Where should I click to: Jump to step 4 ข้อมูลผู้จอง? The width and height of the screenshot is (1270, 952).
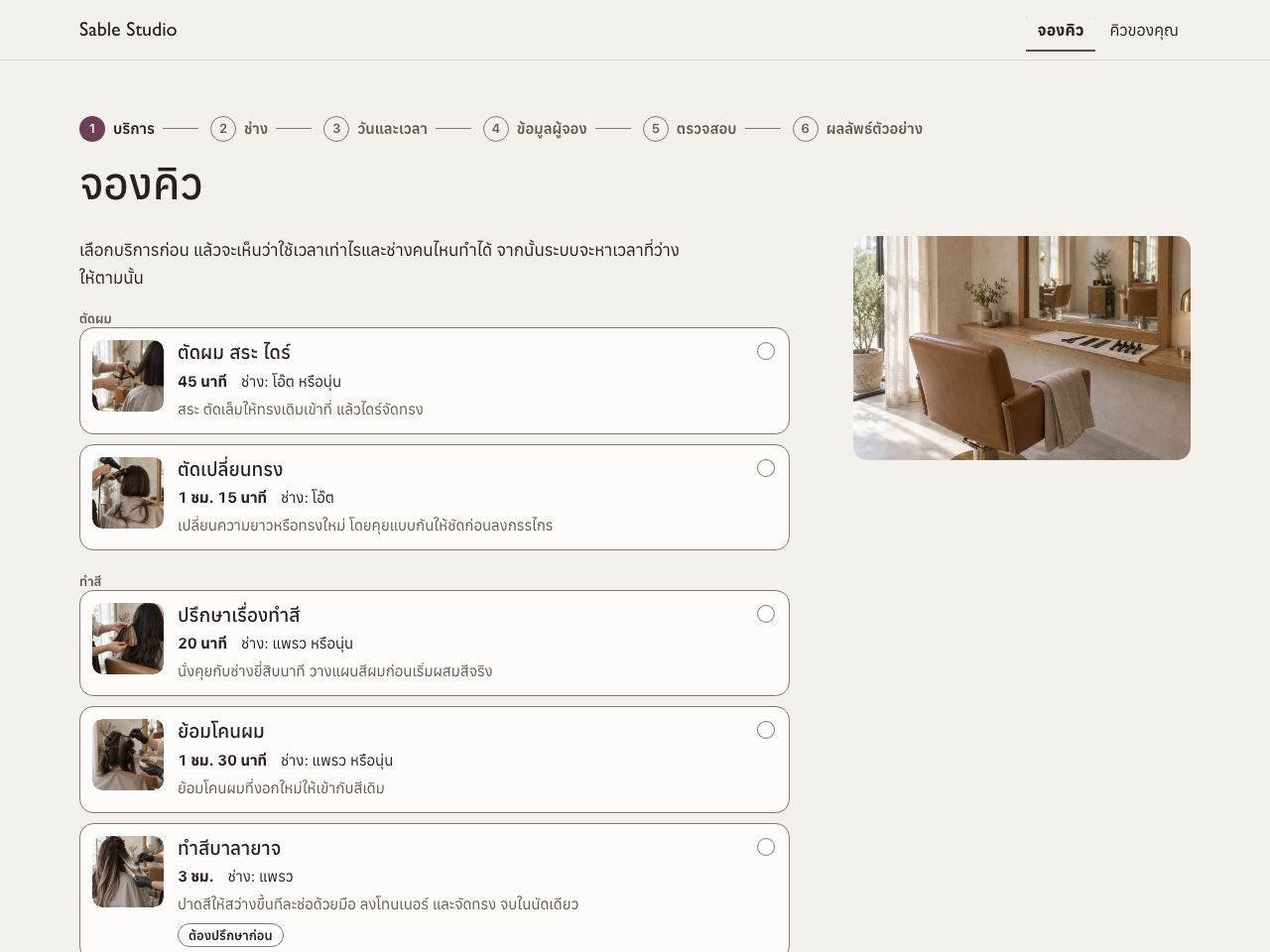535,129
